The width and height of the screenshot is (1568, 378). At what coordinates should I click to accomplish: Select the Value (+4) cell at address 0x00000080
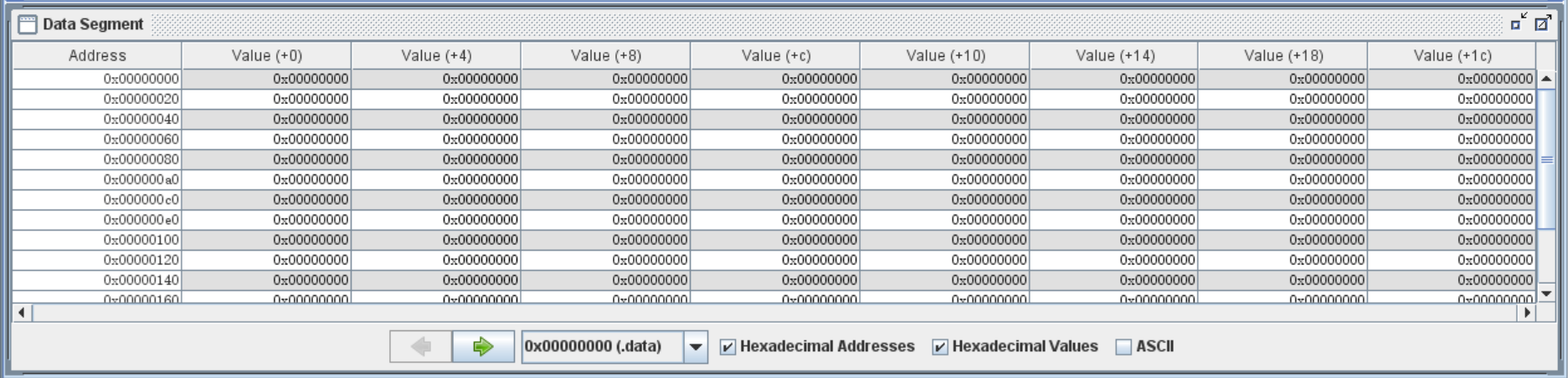(436, 159)
